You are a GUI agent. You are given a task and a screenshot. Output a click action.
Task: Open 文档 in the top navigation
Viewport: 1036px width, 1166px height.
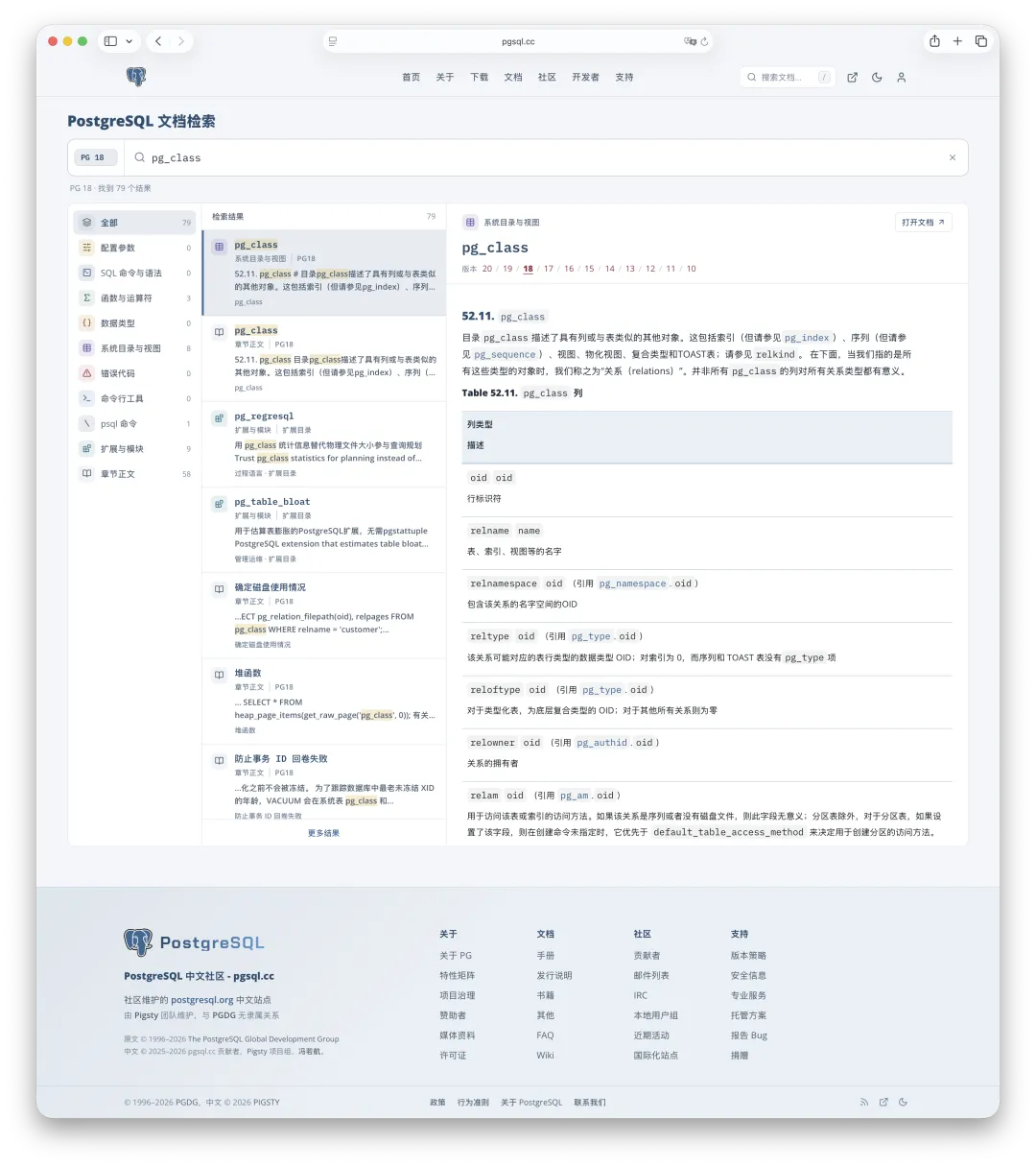[x=513, y=77]
